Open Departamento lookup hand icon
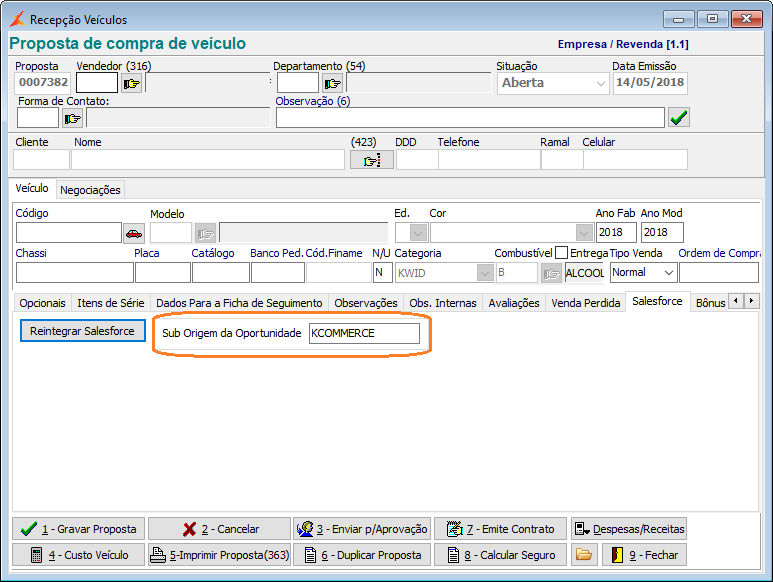This screenshot has width=773, height=582. [x=333, y=83]
